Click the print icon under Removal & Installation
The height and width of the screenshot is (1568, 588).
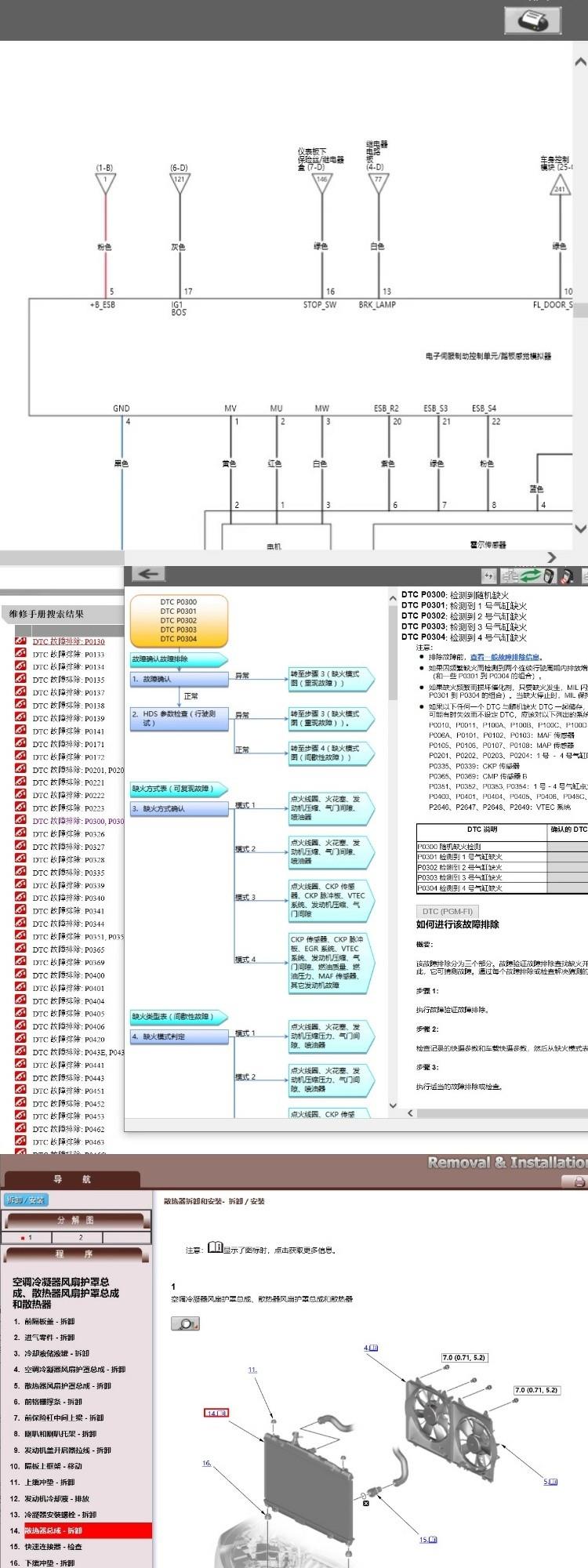579,1181
